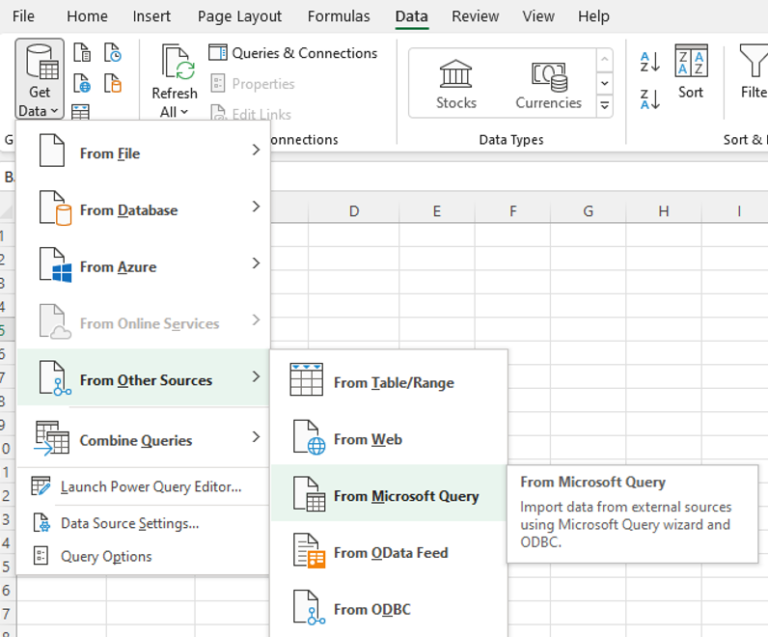Click the From Table/Range ribbon icon

coord(80,112)
